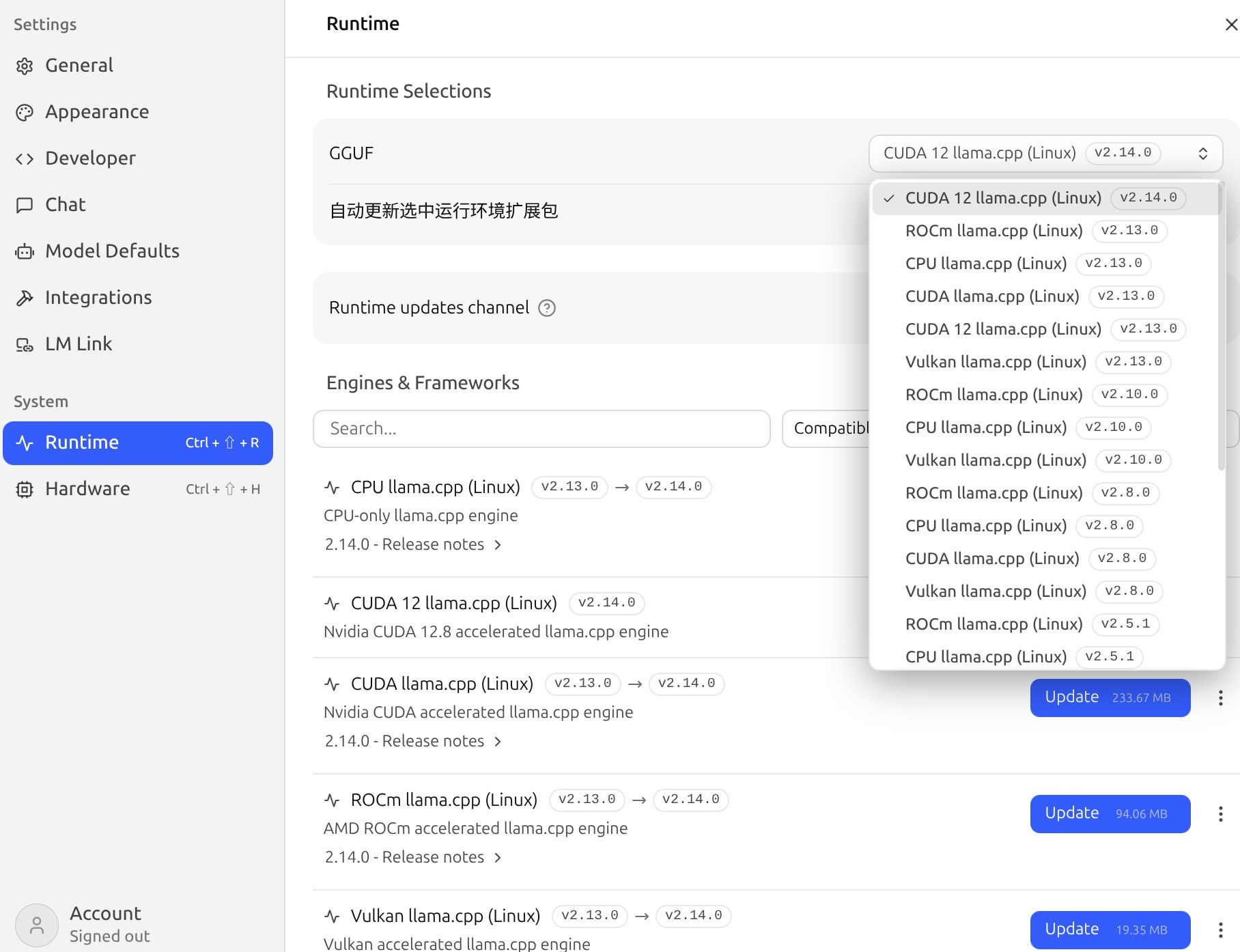Open Model Defaults settings page
1240x952 pixels.
[x=138, y=251]
